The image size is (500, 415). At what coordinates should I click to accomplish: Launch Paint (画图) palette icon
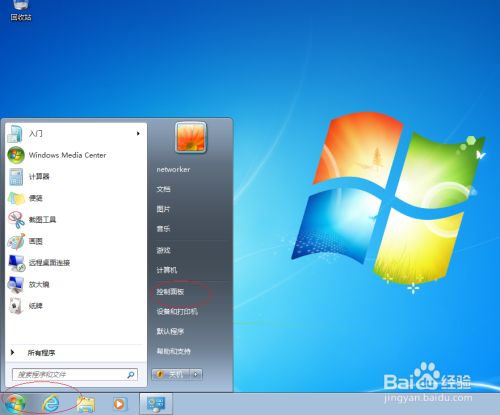[16, 241]
